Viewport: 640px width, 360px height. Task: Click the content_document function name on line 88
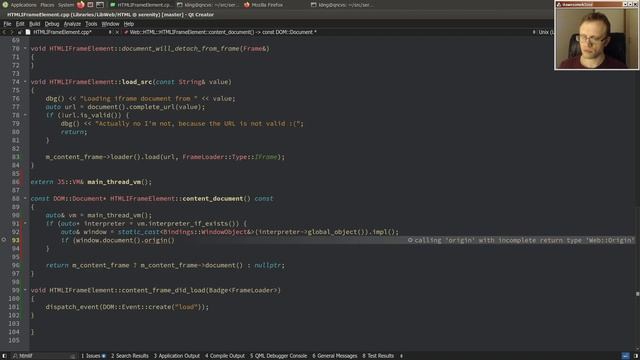(213, 199)
